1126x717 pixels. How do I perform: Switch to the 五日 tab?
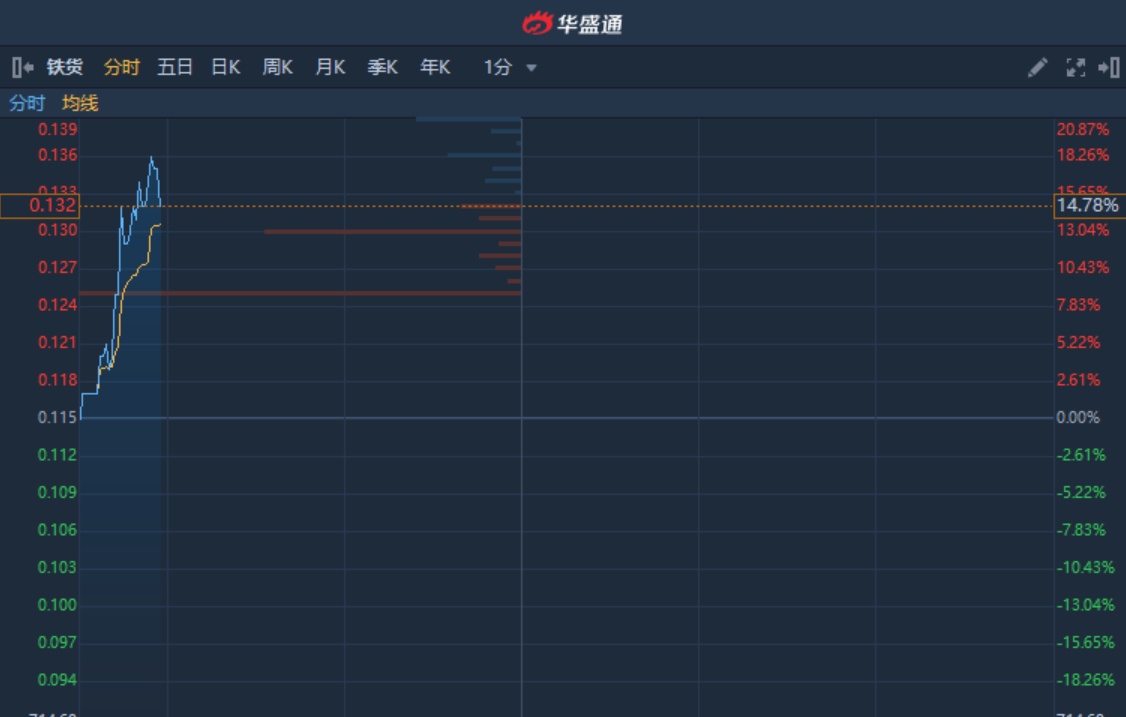point(175,68)
